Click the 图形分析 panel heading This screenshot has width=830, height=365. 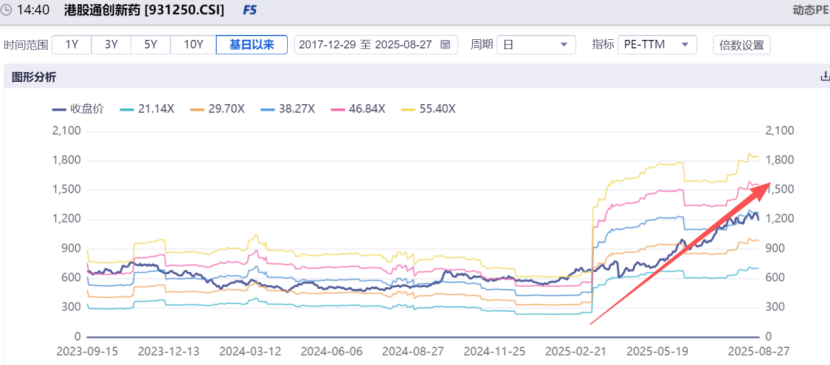tap(34, 77)
